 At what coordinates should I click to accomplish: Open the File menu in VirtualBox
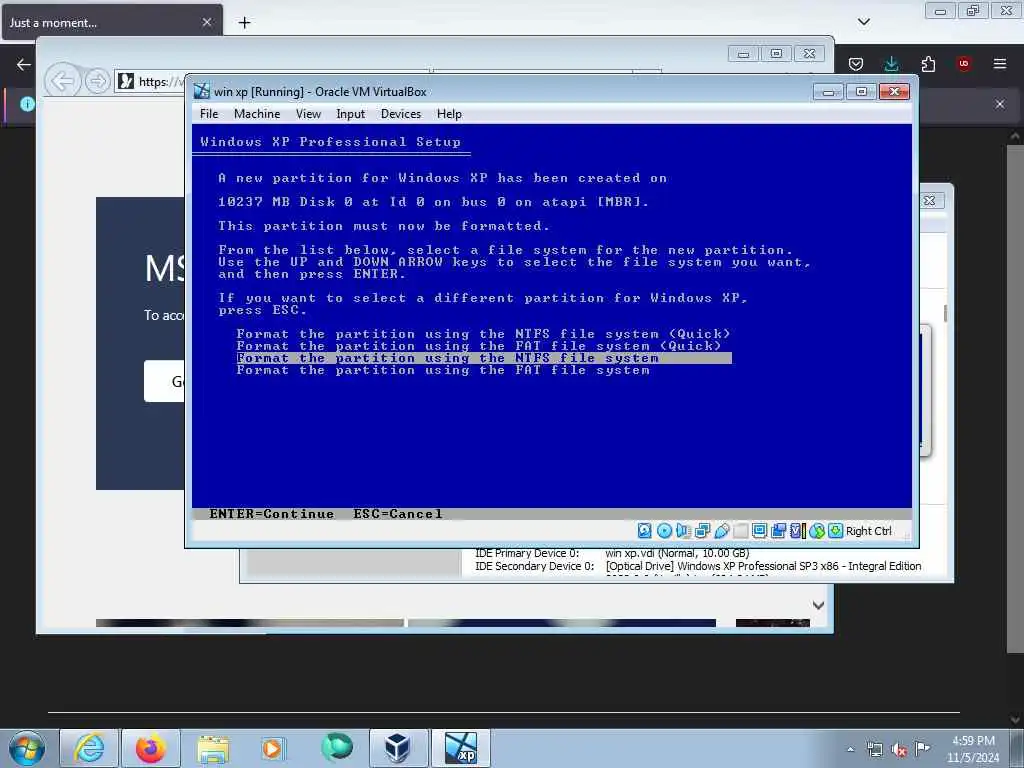209,114
